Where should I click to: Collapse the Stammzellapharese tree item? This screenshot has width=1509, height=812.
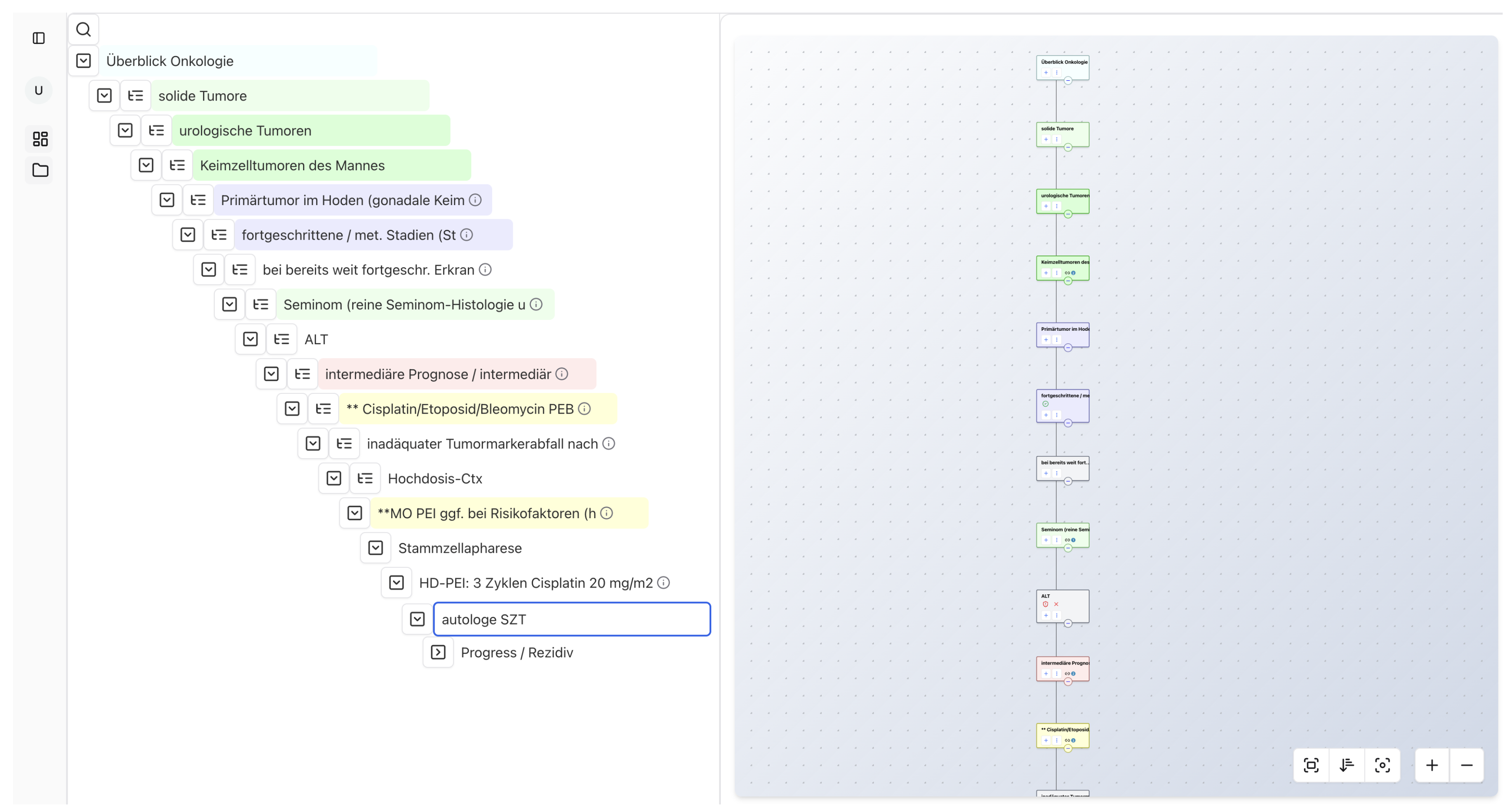pos(375,548)
